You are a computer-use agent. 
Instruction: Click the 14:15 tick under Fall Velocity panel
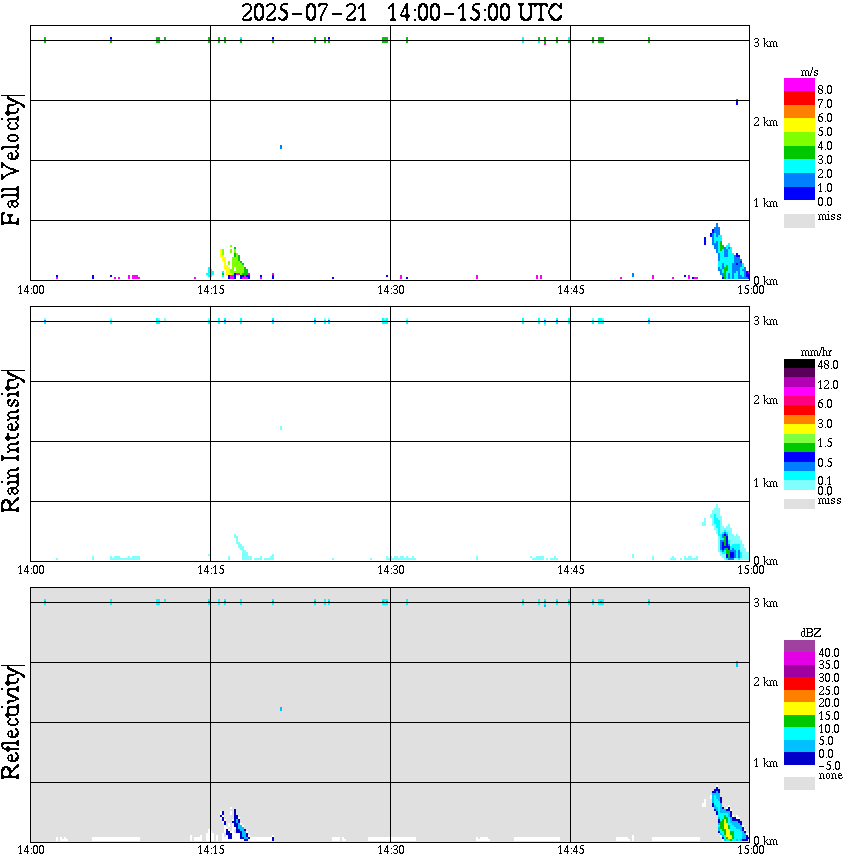[211, 290]
